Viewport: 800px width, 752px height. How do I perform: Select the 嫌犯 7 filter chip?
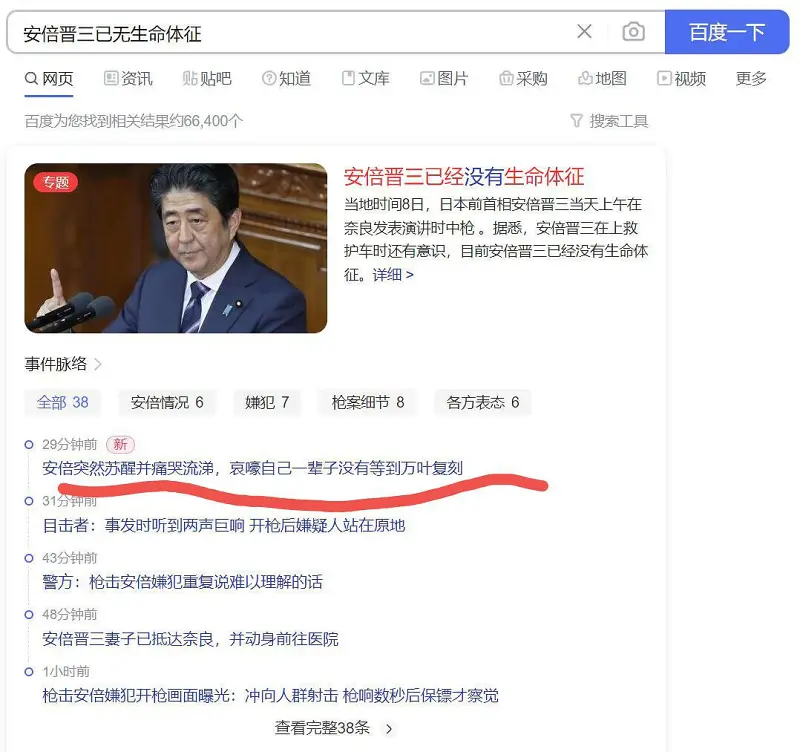point(267,403)
